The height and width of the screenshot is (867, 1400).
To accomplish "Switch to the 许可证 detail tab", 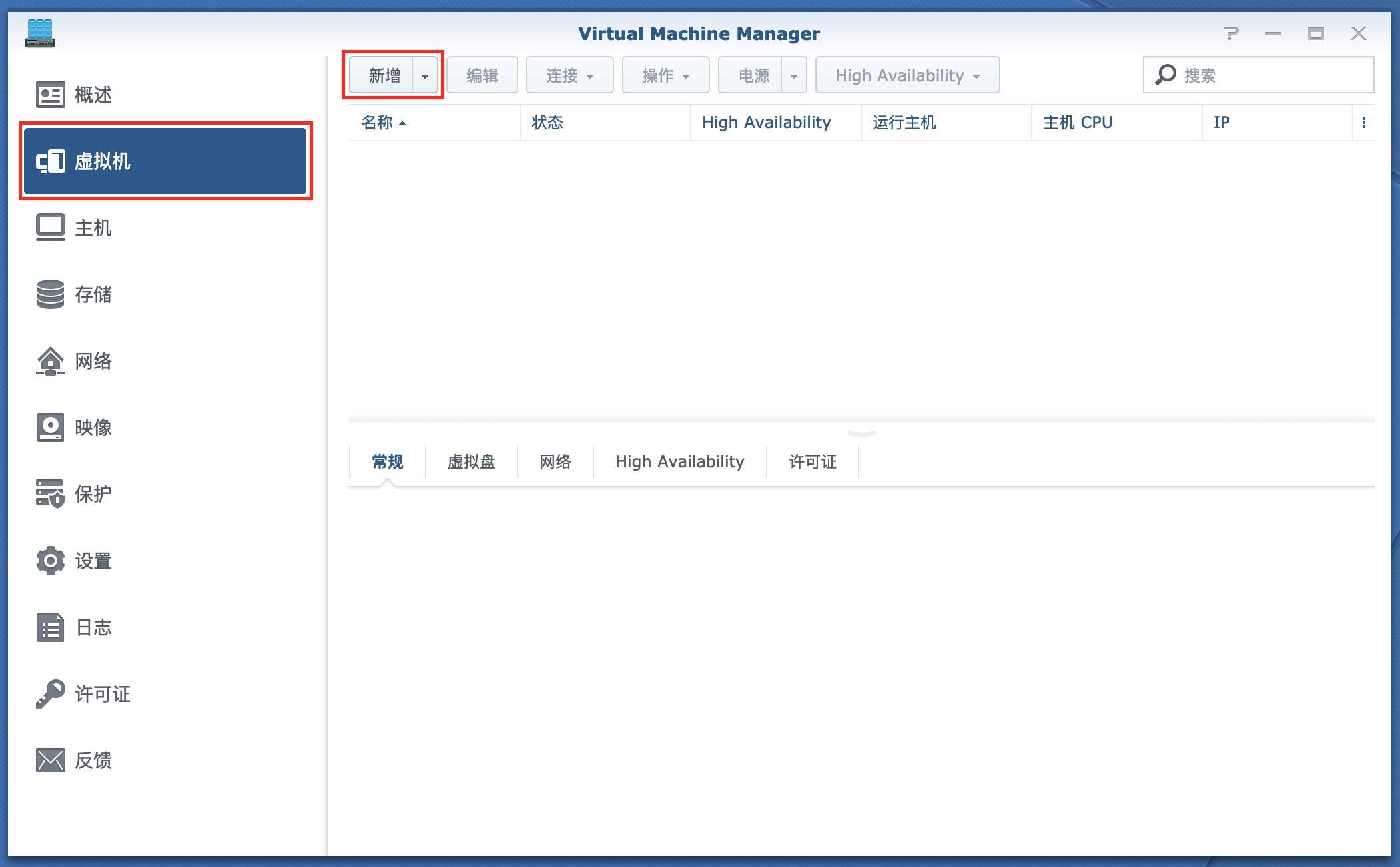I will tap(813, 462).
